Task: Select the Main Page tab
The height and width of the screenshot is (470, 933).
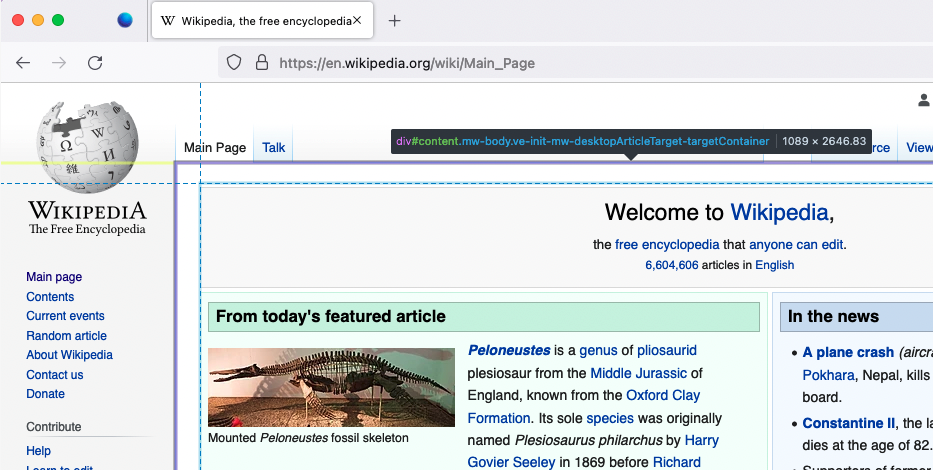Action: coord(214,147)
